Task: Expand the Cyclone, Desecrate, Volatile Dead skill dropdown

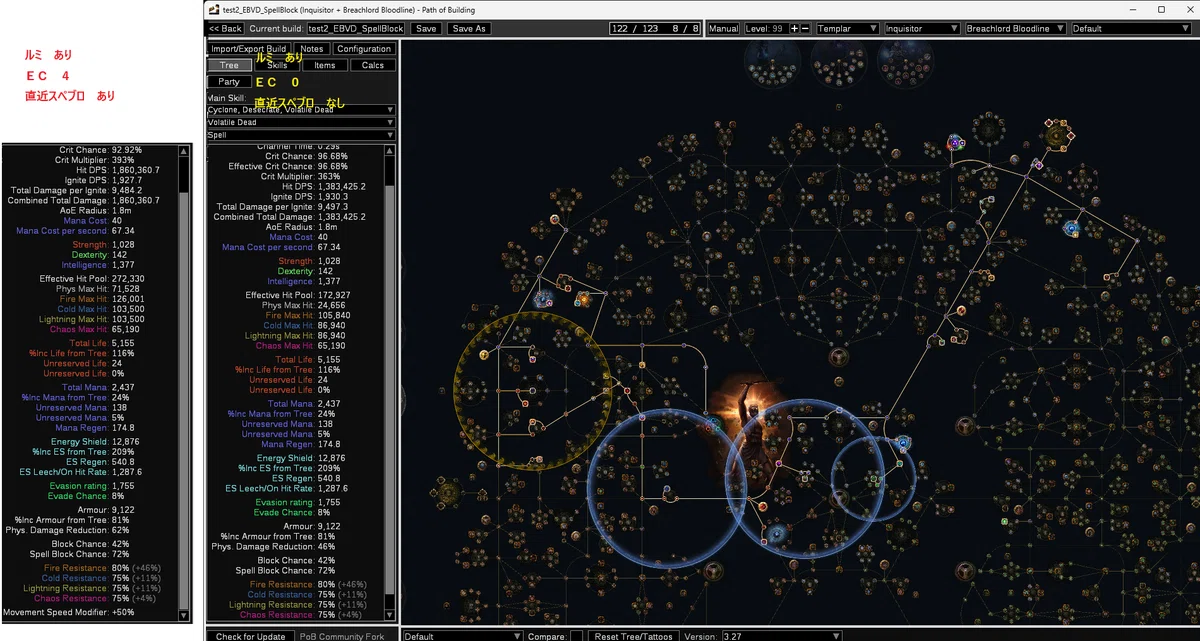Action: [301, 110]
